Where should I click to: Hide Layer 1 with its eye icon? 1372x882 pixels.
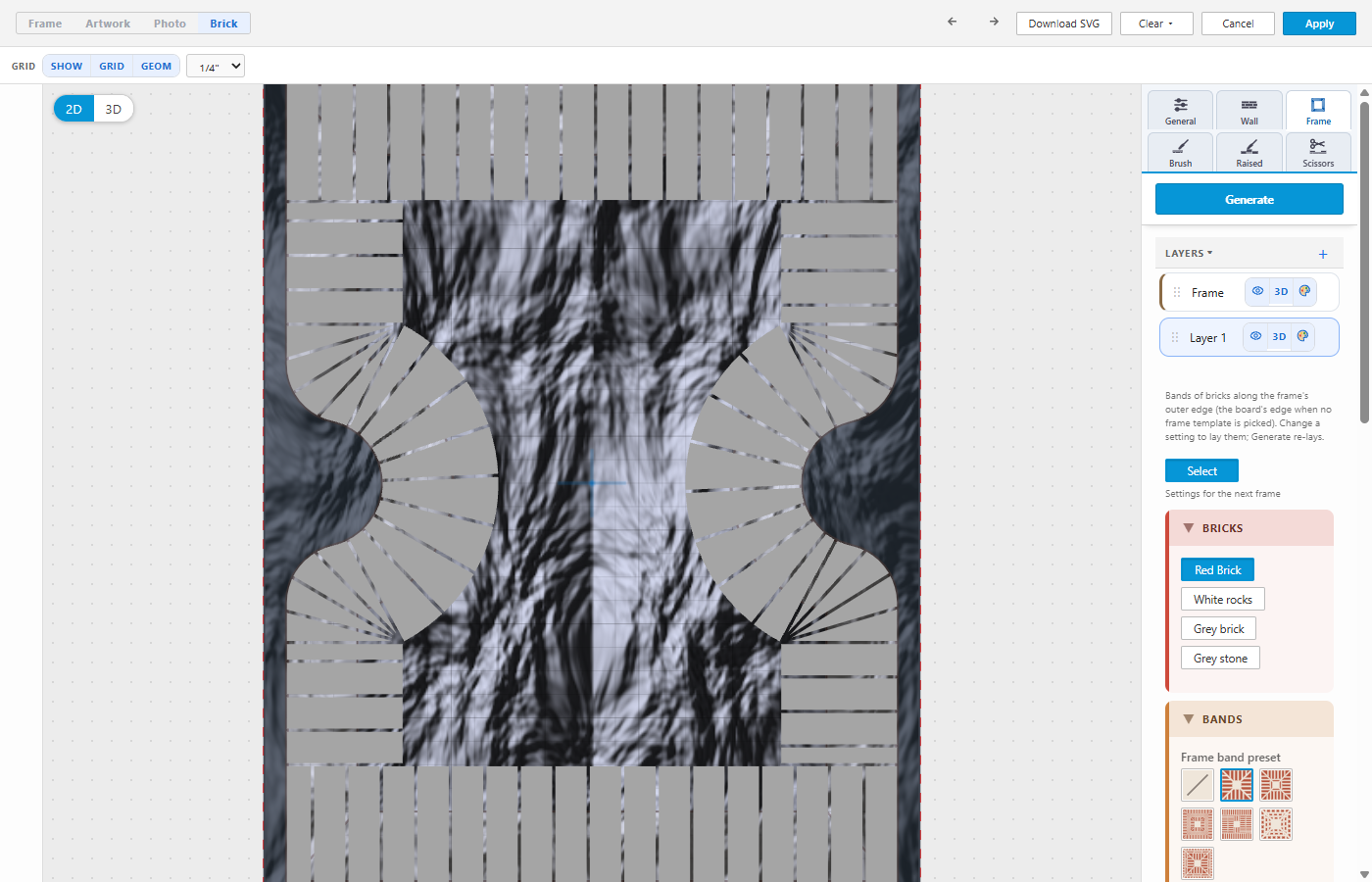click(x=1255, y=336)
